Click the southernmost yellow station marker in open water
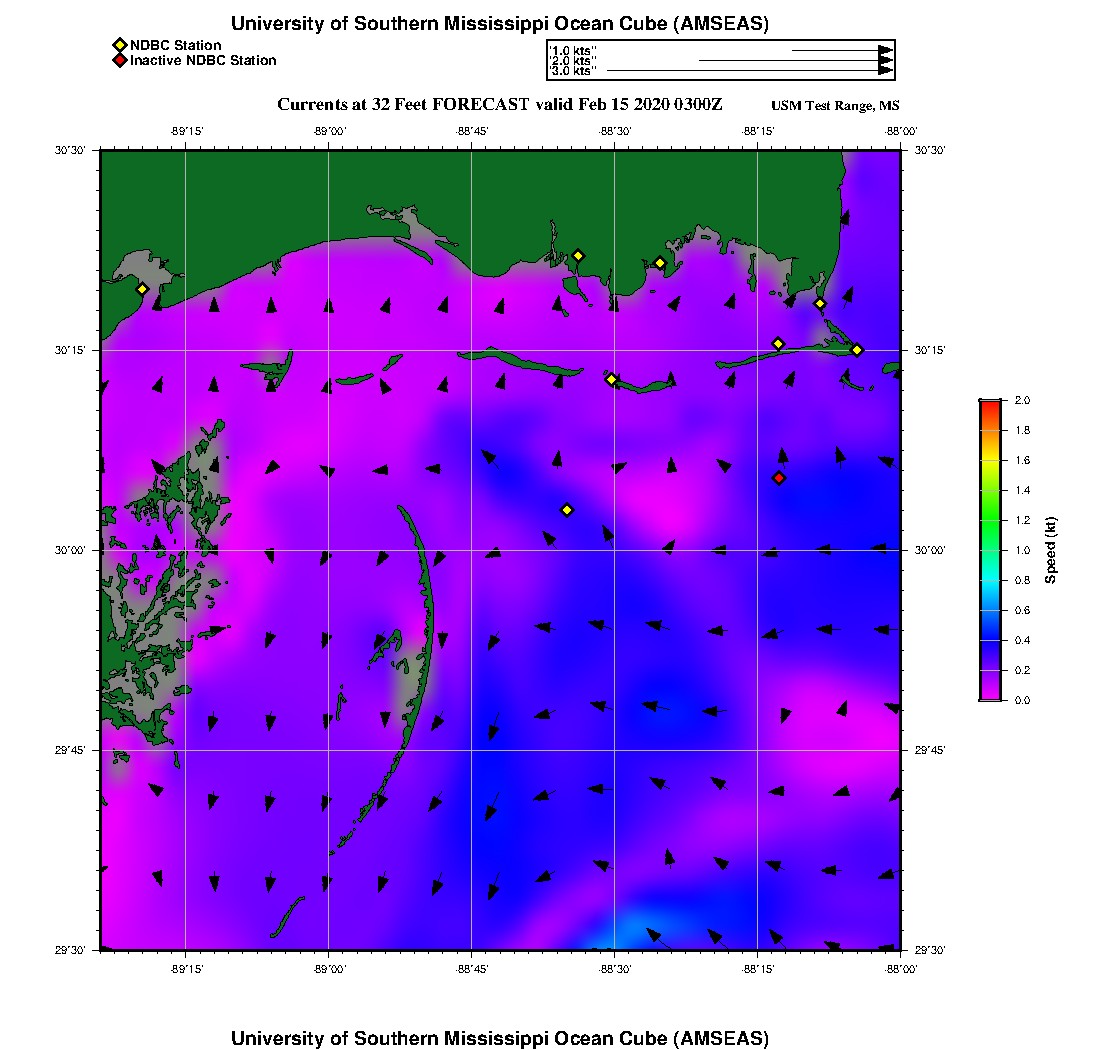The height and width of the screenshot is (1050, 1100). click(x=567, y=510)
